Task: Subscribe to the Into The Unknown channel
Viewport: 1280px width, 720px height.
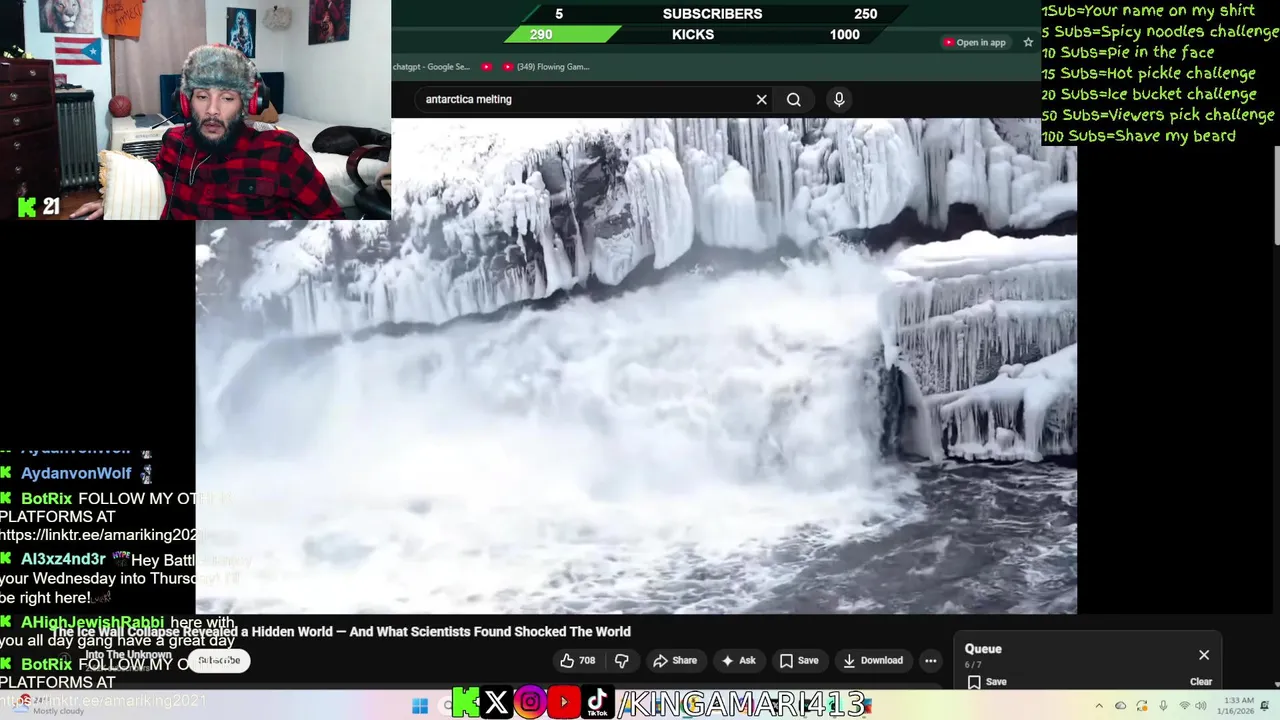Action: [x=219, y=660]
